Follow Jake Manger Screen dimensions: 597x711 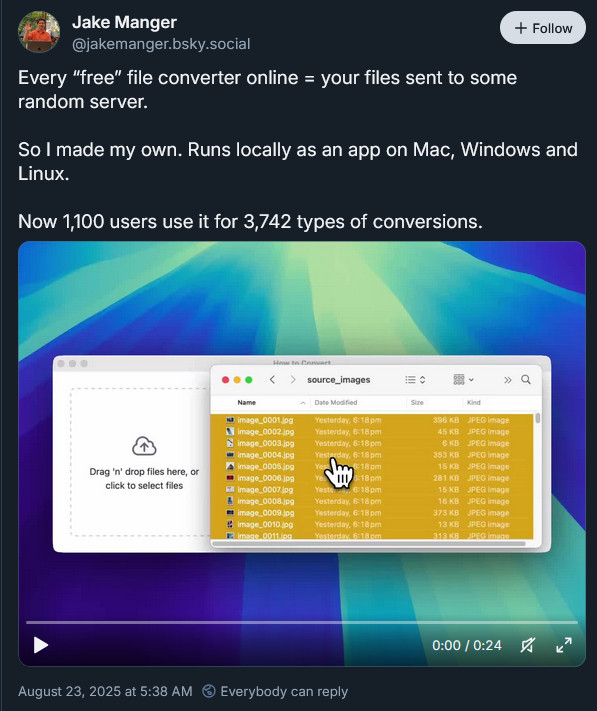tap(543, 28)
